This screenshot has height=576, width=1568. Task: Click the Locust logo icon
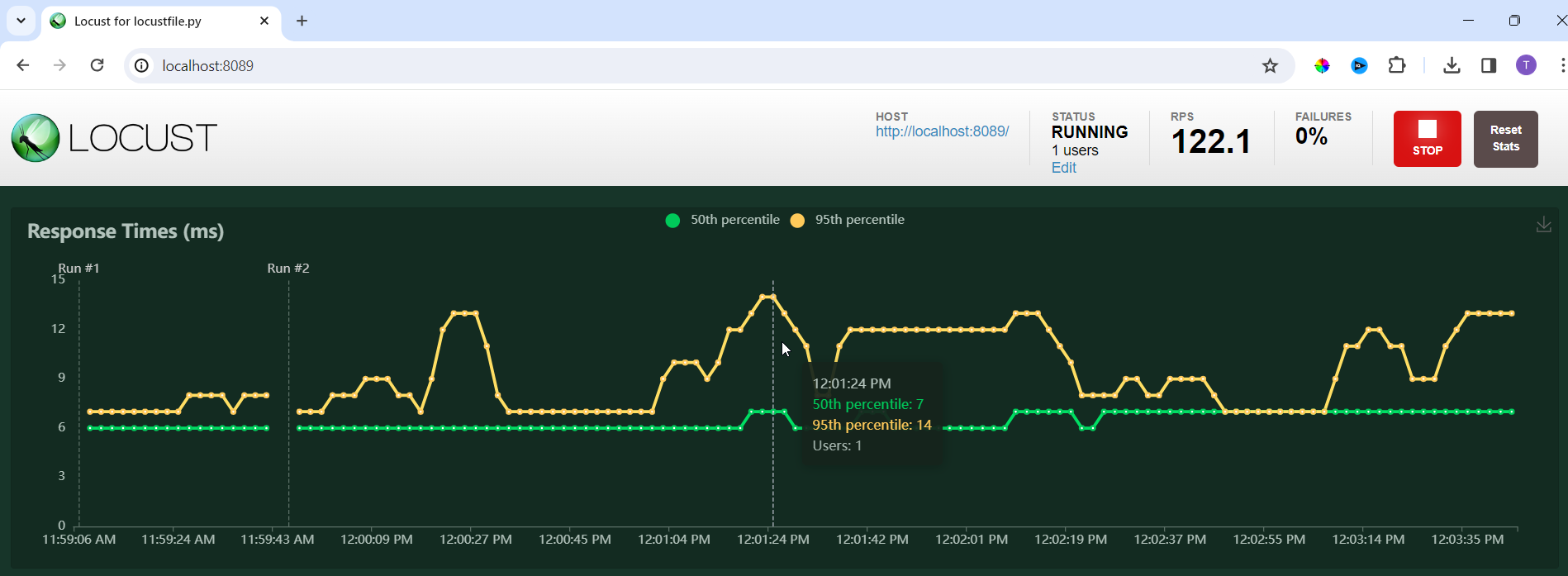pyautogui.click(x=36, y=138)
